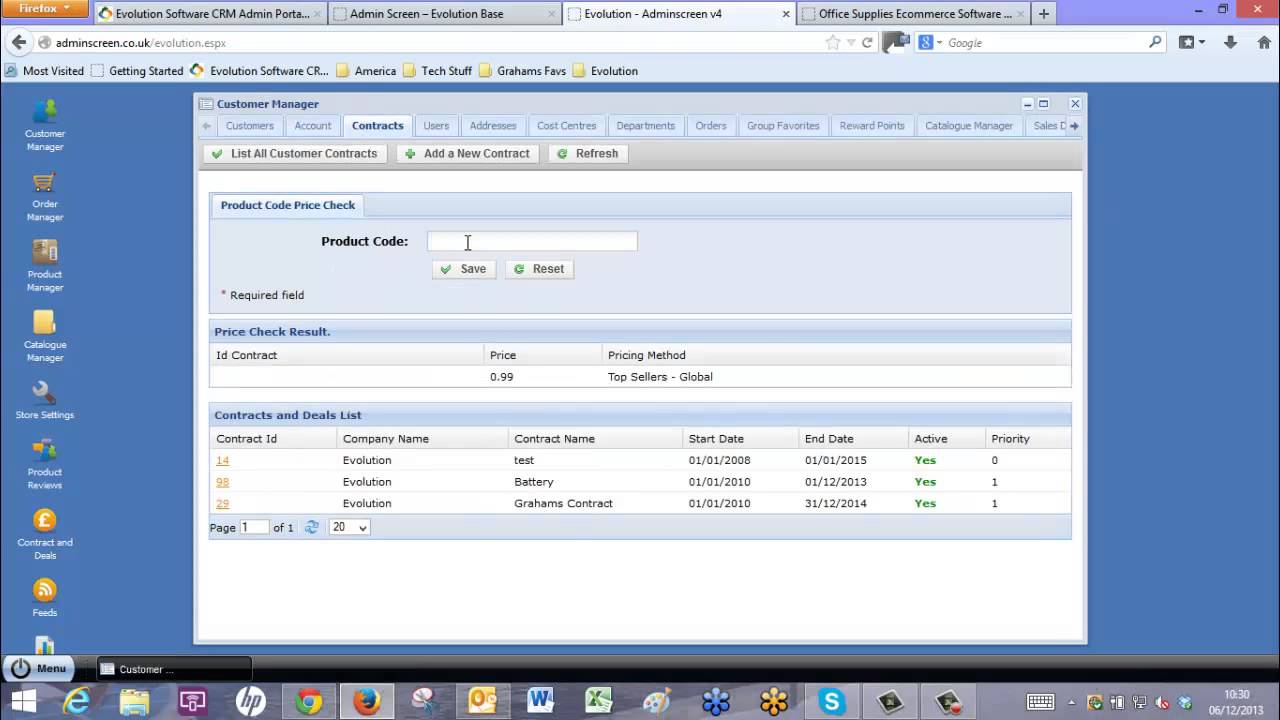The height and width of the screenshot is (720, 1280).
Task: Open Google Chrome from taskbar
Action: 309,702
